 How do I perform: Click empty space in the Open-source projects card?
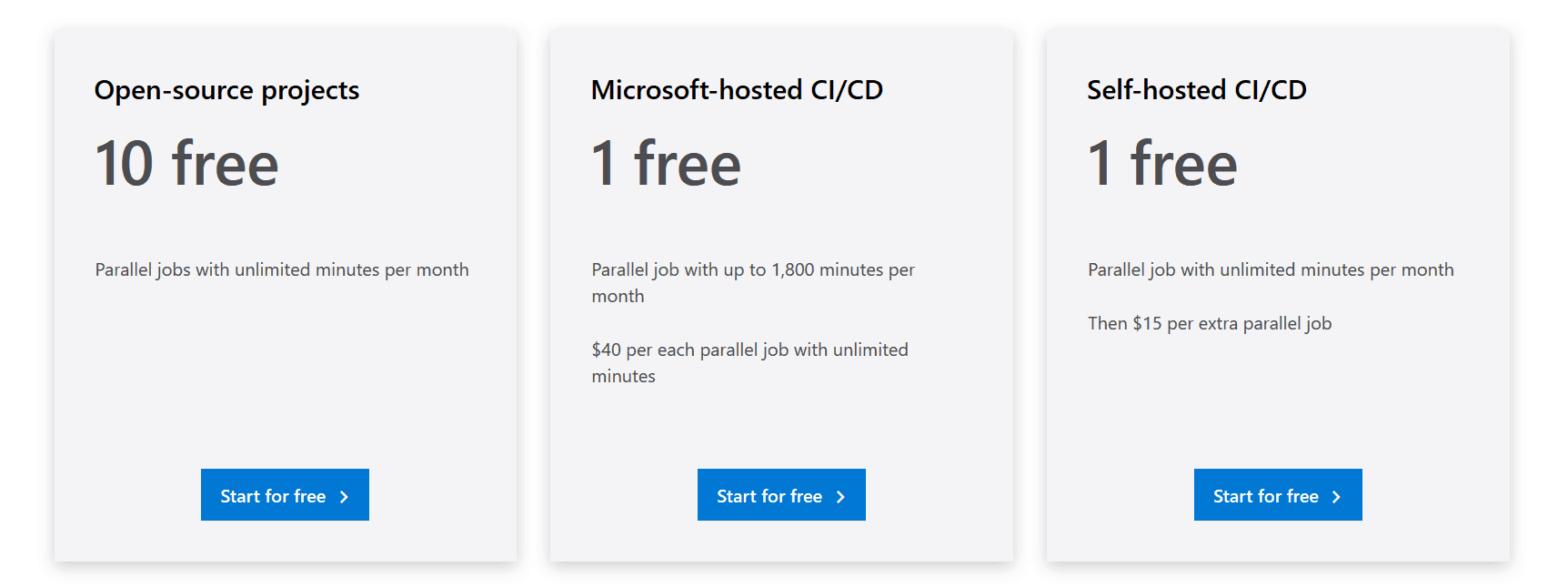285,391
